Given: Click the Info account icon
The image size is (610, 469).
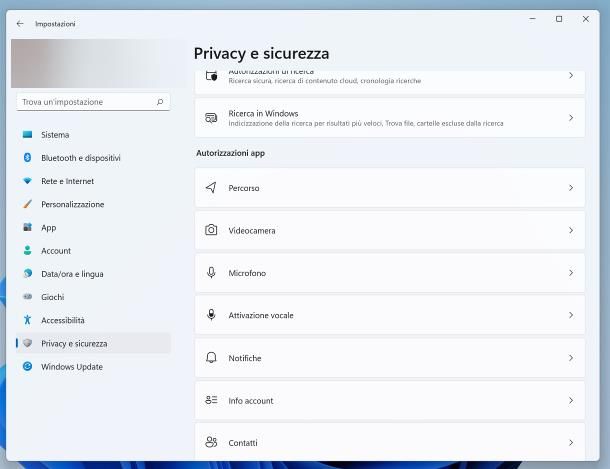Looking at the screenshot, I should [211, 400].
